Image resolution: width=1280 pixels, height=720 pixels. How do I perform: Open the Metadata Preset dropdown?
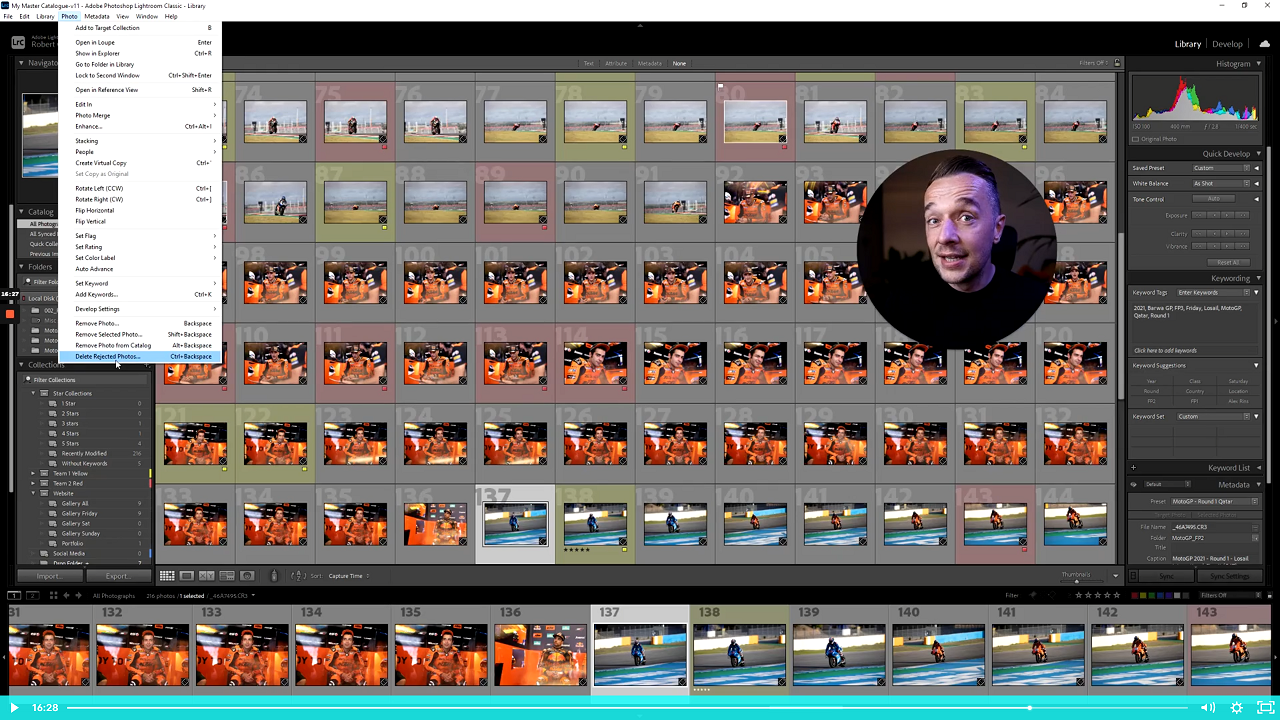pyautogui.click(x=1214, y=501)
